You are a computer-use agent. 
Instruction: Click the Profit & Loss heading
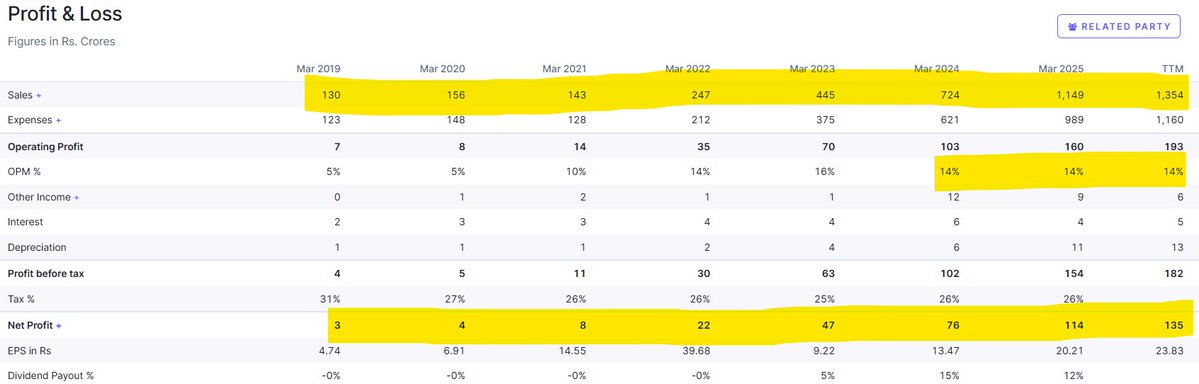(65, 14)
